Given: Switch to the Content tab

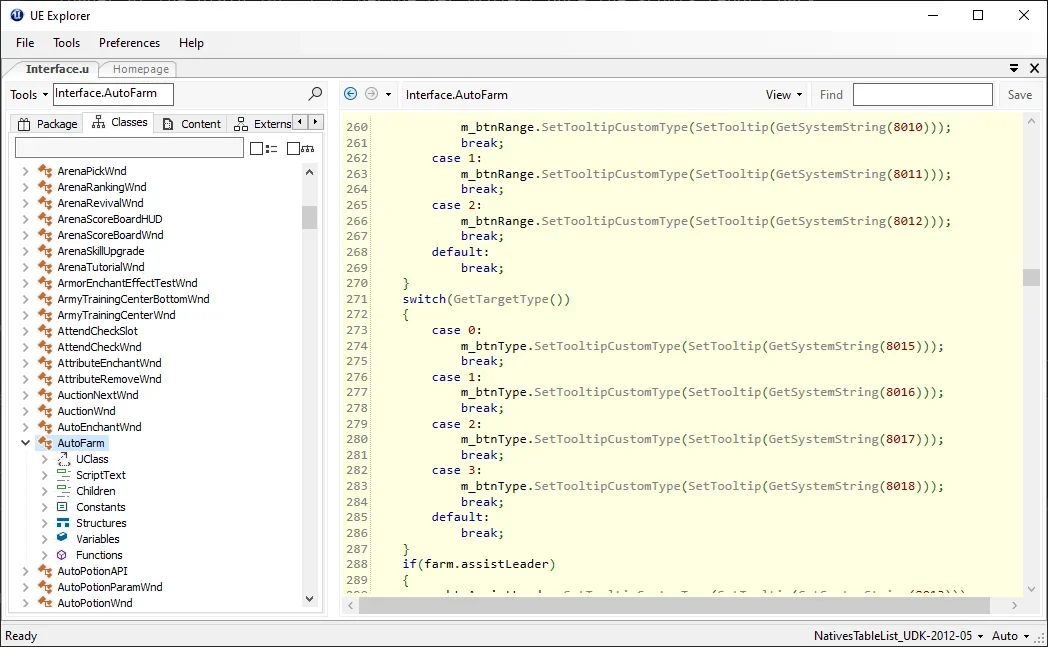Looking at the screenshot, I should tap(191, 124).
